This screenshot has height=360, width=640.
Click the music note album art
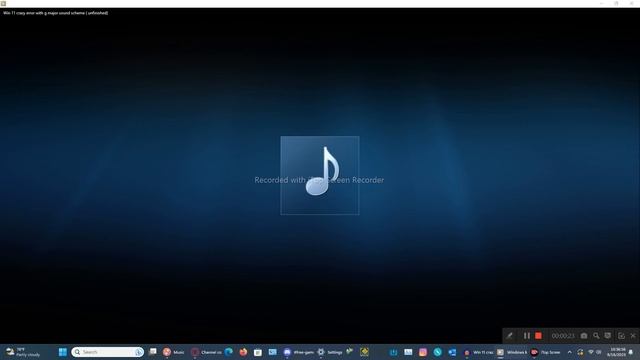(x=320, y=175)
